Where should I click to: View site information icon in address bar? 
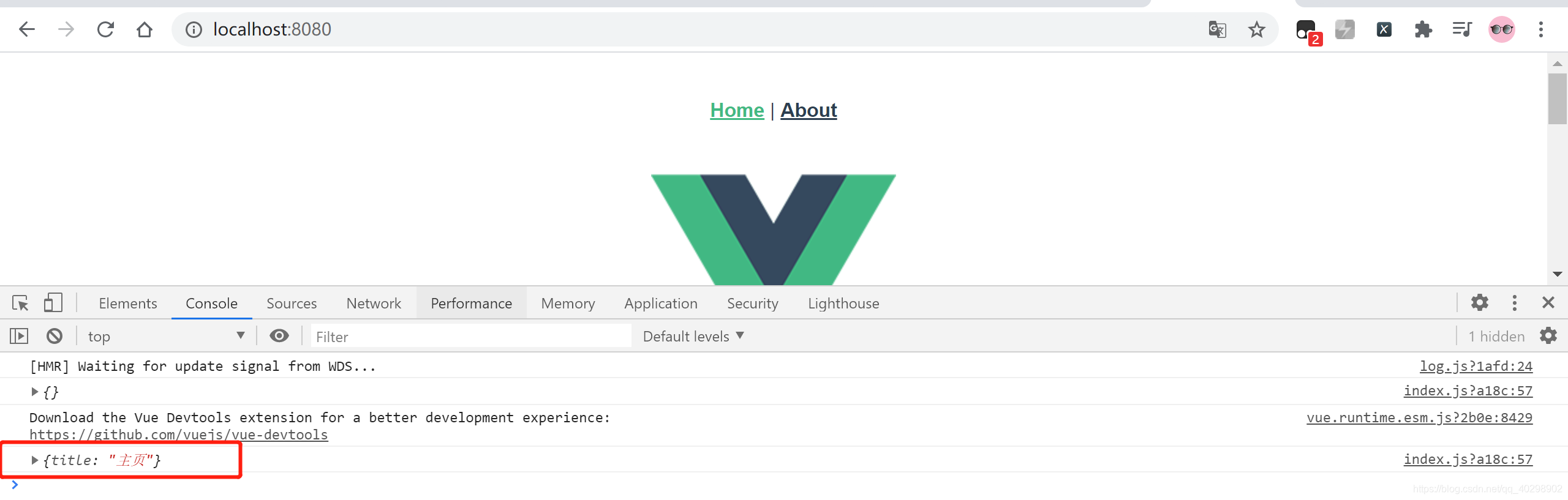[194, 29]
